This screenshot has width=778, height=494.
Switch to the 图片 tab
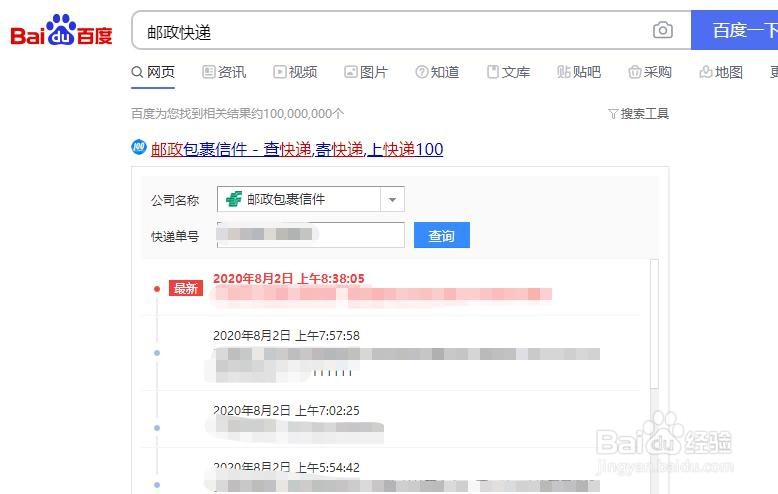point(366,72)
